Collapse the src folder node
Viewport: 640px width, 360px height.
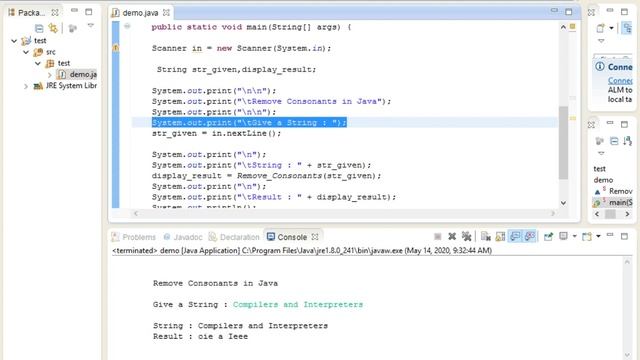coord(26,52)
